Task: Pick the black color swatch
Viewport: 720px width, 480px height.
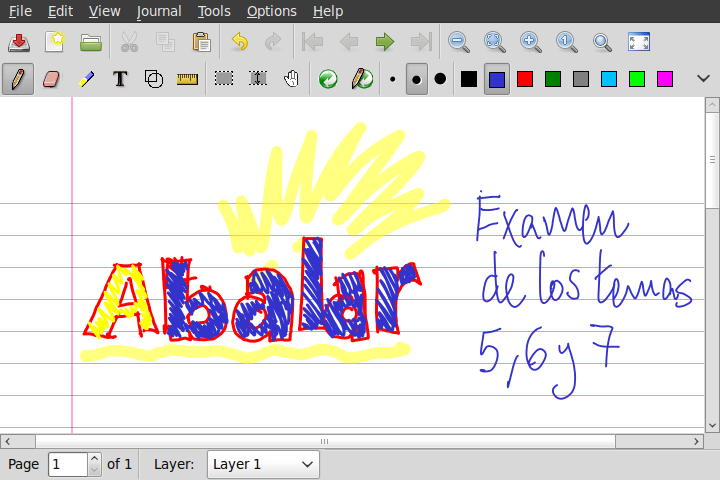Action: click(x=469, y=79)
